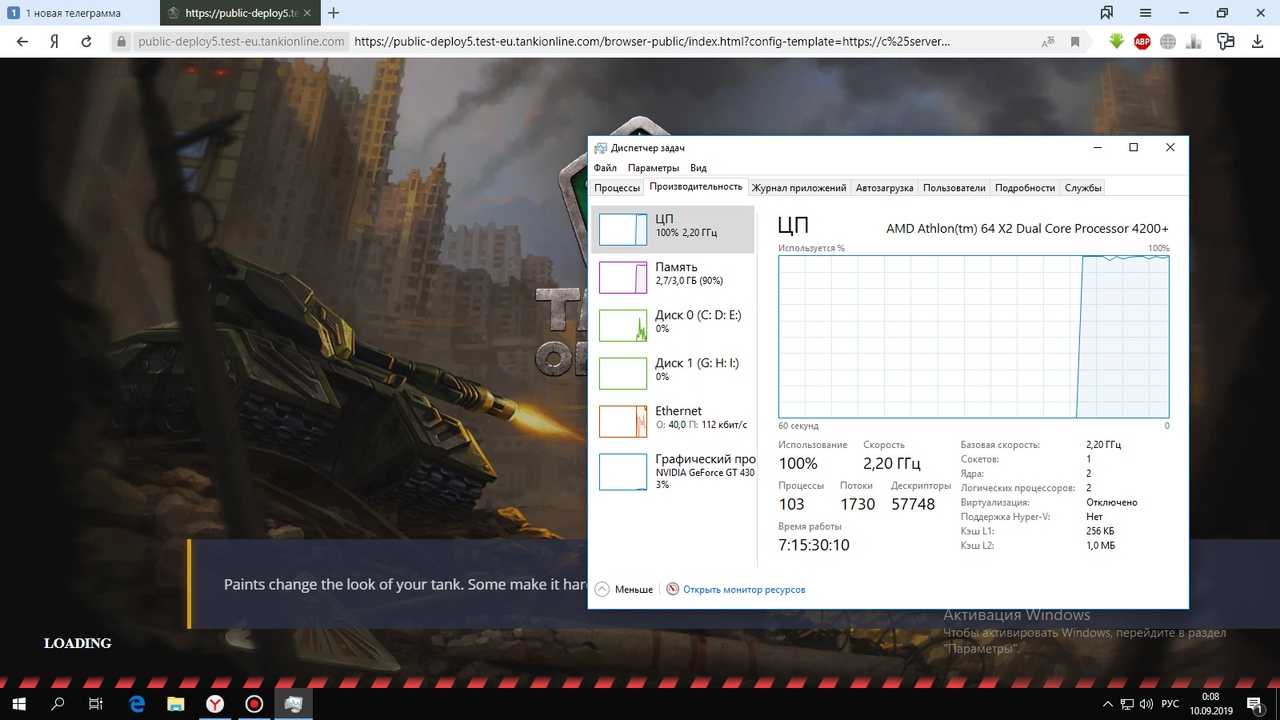This screenshot has height=720, width=1280.
Task: Click the virtualization value Отключено
Action: pyautogui.click(x=1112, y=502)
